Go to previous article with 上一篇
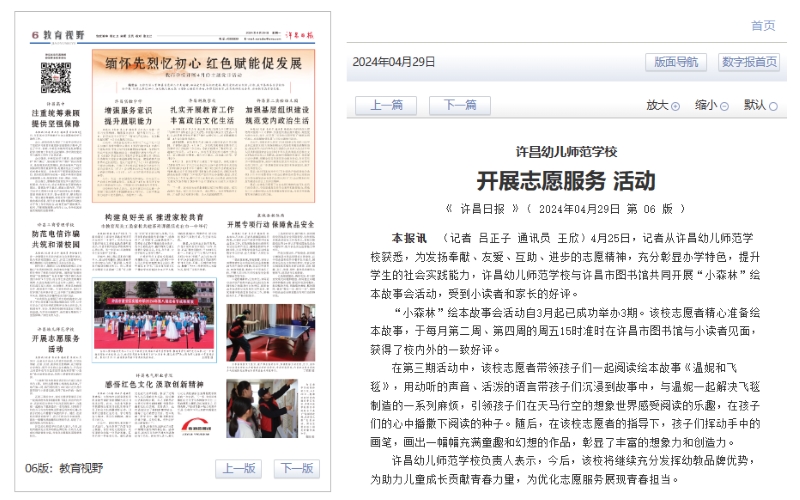Image resolution: width=800 pixels, height=500 pixels. pyautogui.click(x=385, y=106)
